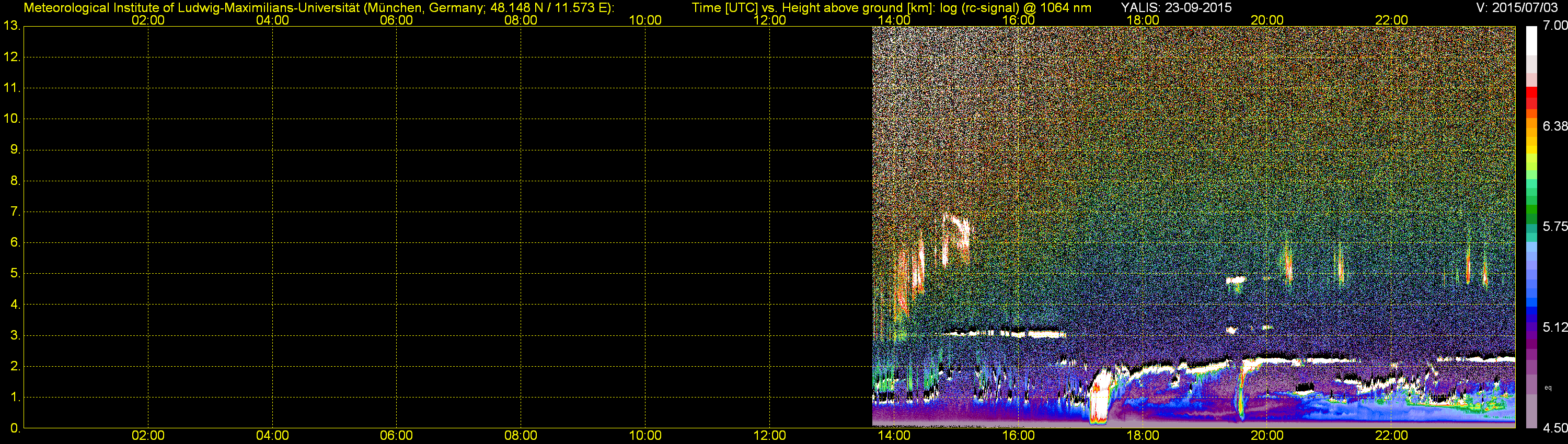Viewport: 1568px width, 444px height.
Task: Click the 12:00 label on the bottom time axis
Action: click(x=769, y=436)
